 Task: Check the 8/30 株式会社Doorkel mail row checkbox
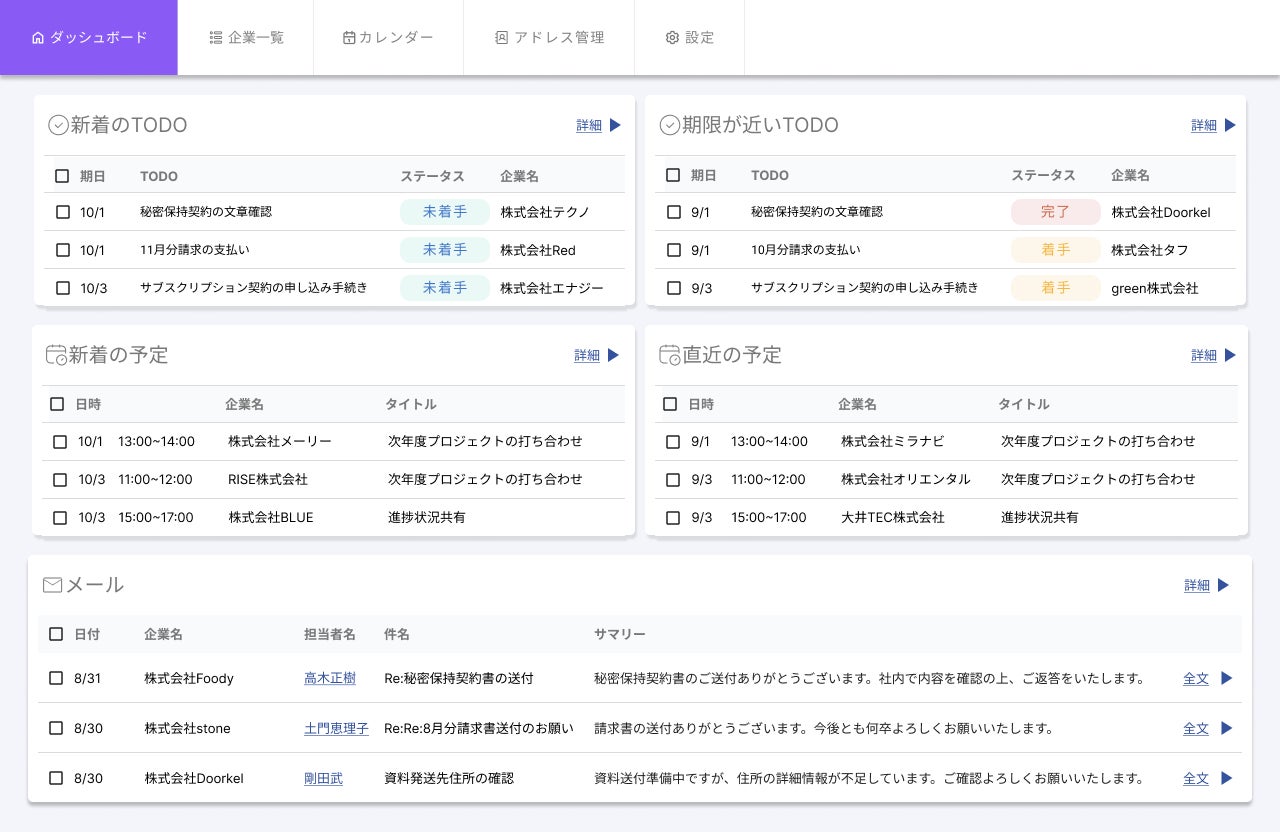[x=56, y=778]
